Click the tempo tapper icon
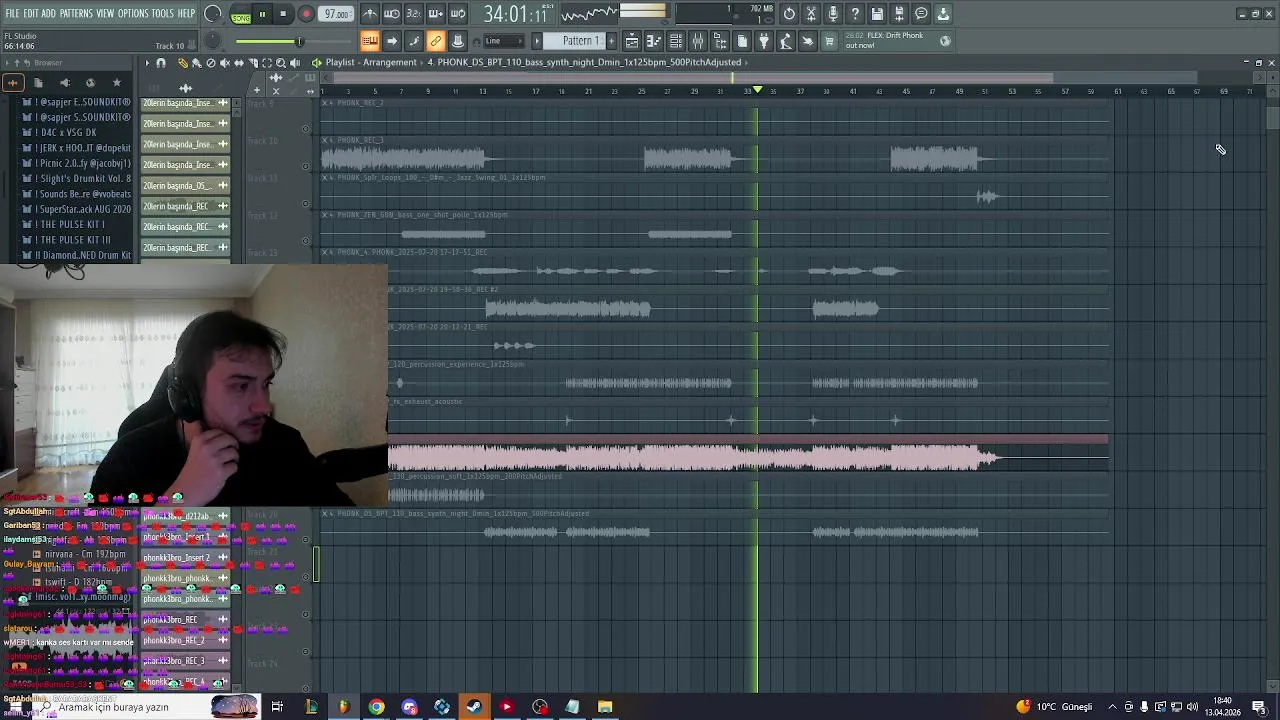 [786, 41]
